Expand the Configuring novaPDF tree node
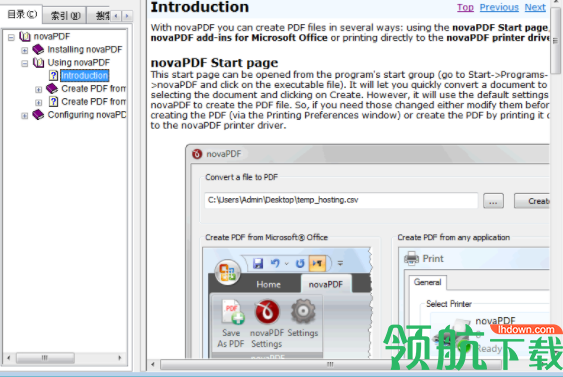Screen dimensions: 563x377 24,116
